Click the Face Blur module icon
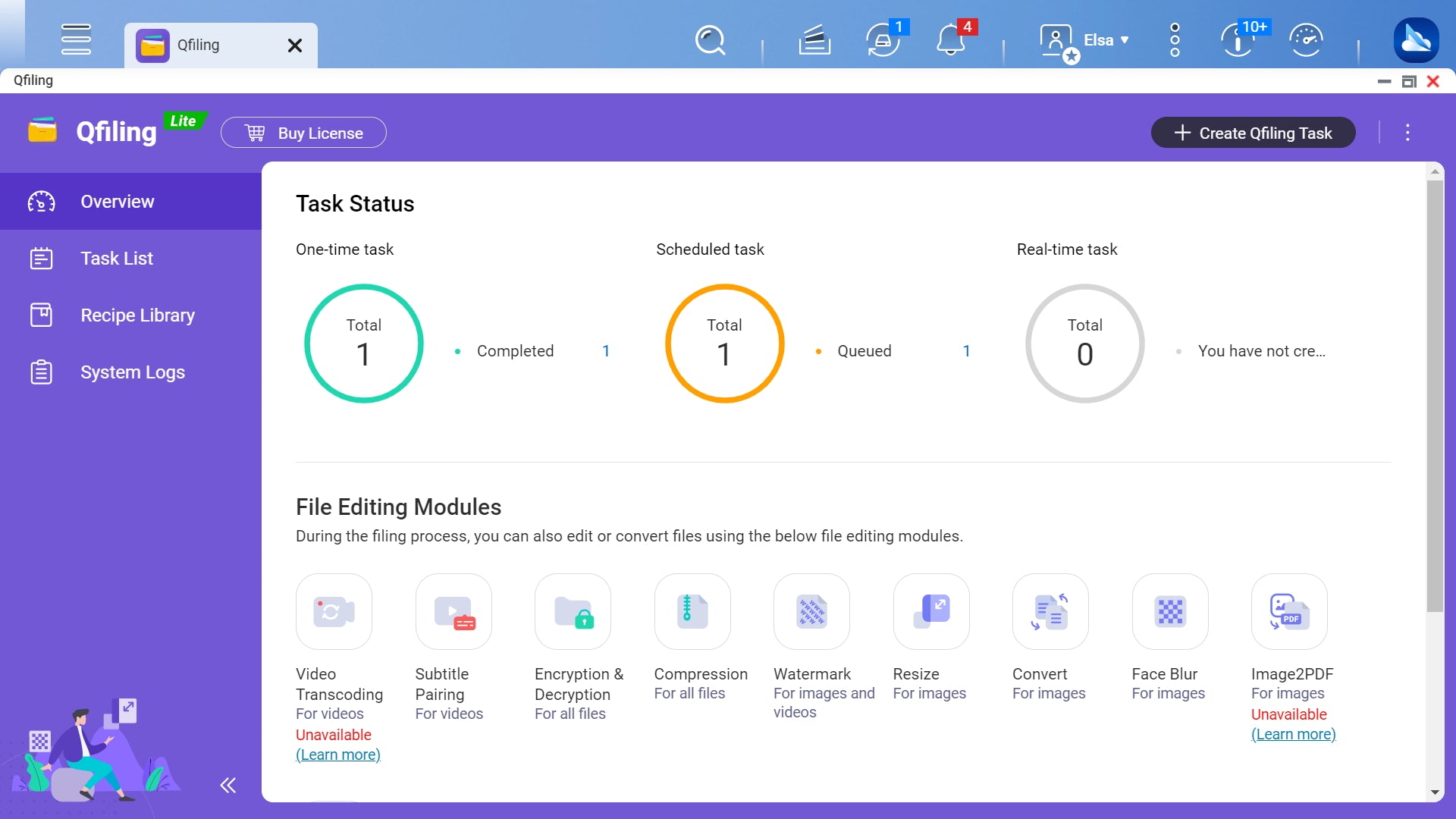This screenshot has width=1456, height=819. pyautogui.click(x=1170, y=610)
